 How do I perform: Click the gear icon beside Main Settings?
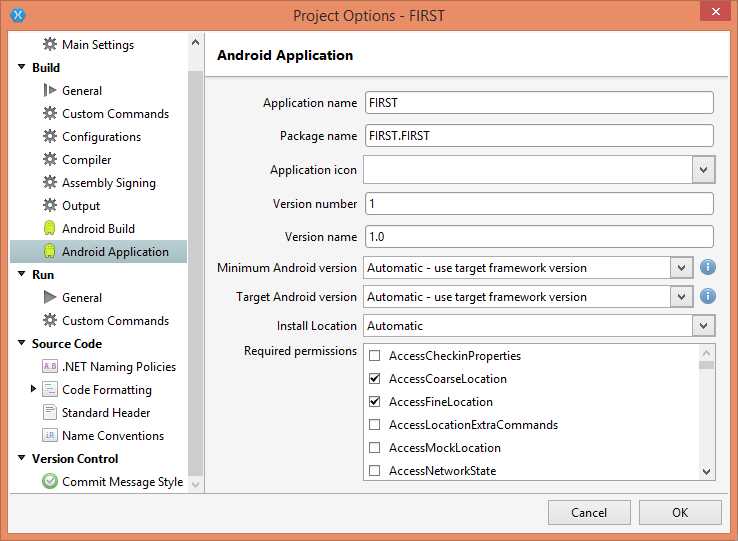50,44
